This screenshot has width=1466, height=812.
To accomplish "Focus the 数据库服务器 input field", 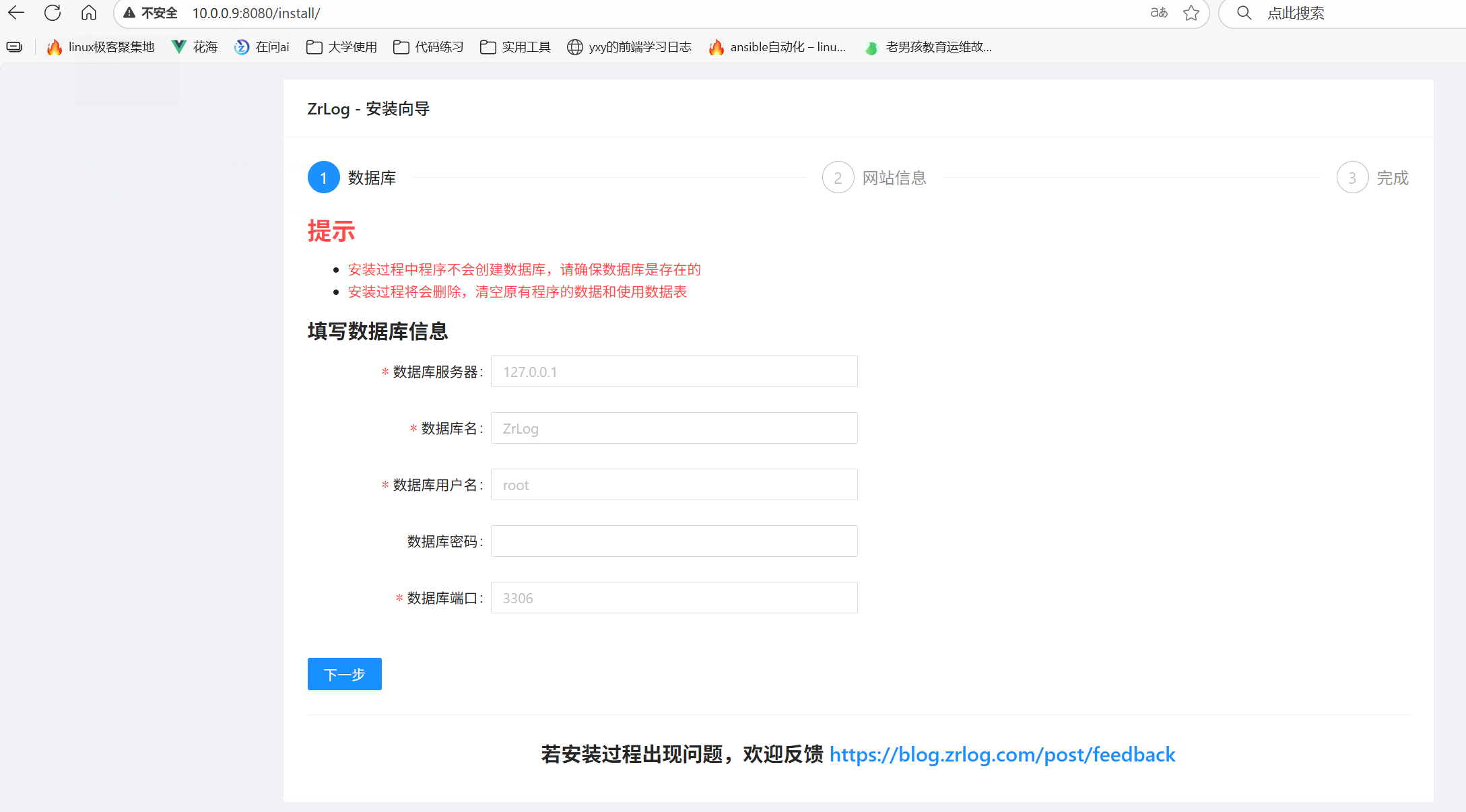I will pyautogui.click(x=674, y=372).
